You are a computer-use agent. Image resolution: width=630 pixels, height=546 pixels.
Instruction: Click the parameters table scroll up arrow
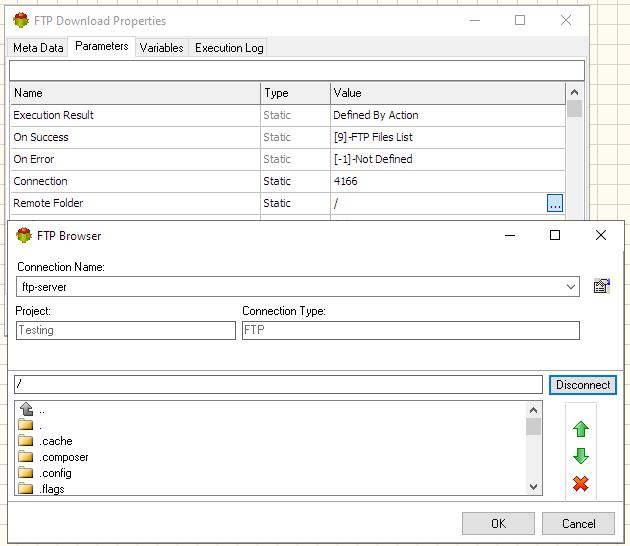click(x=575, y=92)
